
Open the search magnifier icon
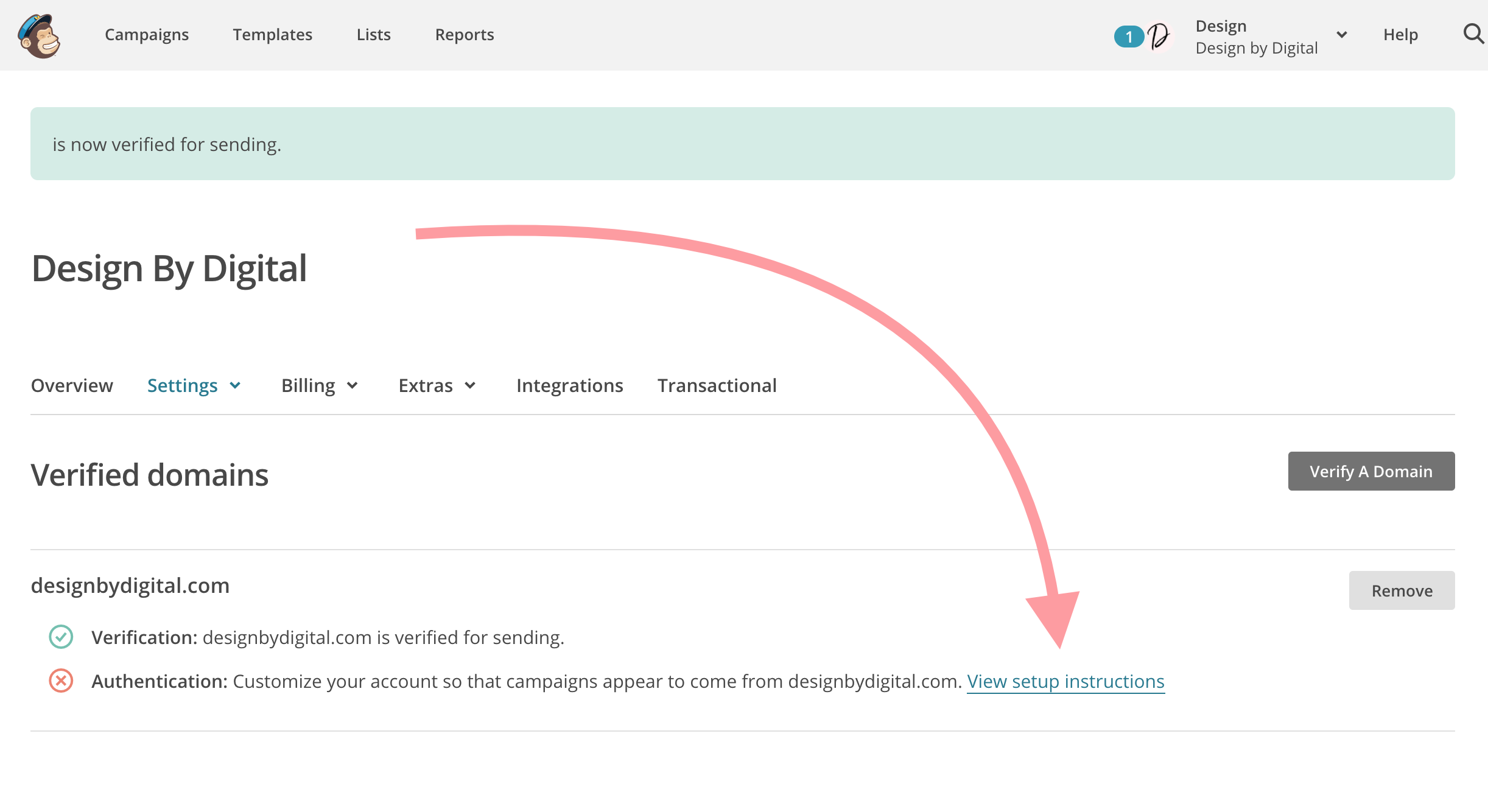coord(1473,34)
